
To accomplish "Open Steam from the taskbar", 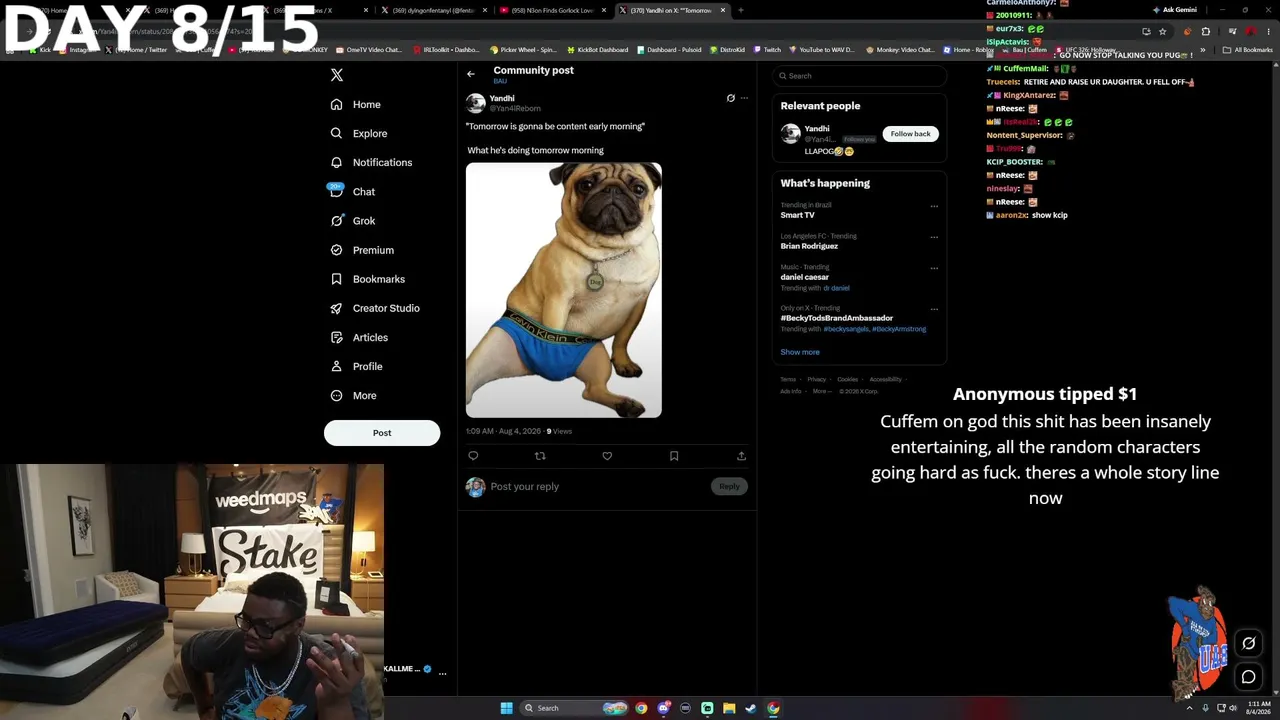I will [751, 708].
